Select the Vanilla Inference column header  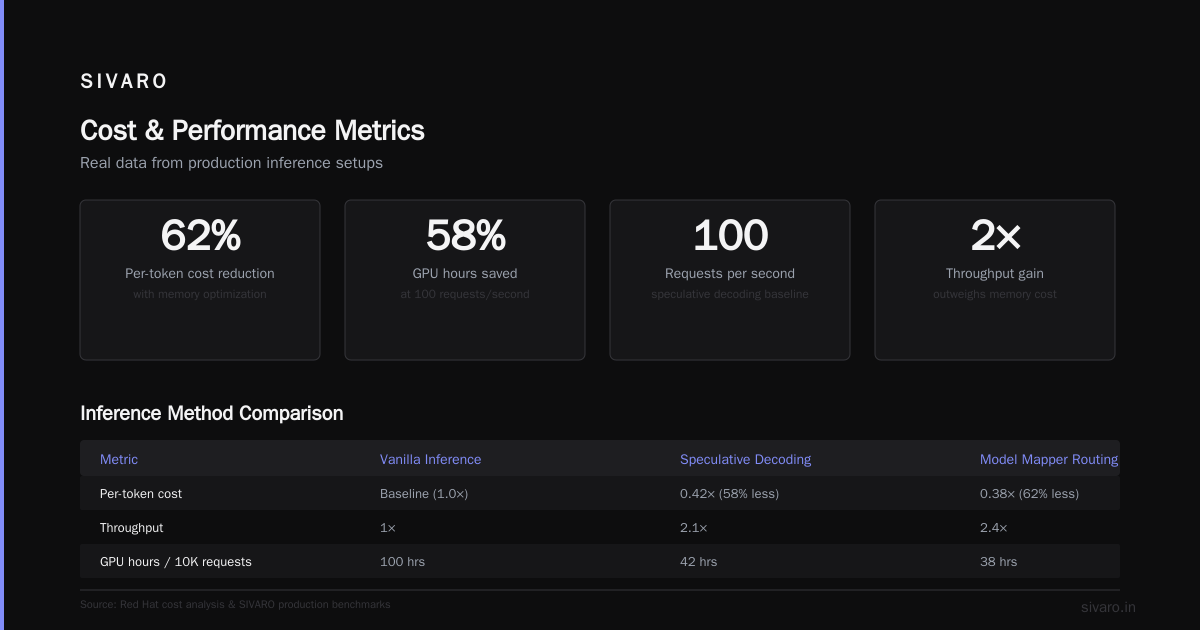pos(430,459)
